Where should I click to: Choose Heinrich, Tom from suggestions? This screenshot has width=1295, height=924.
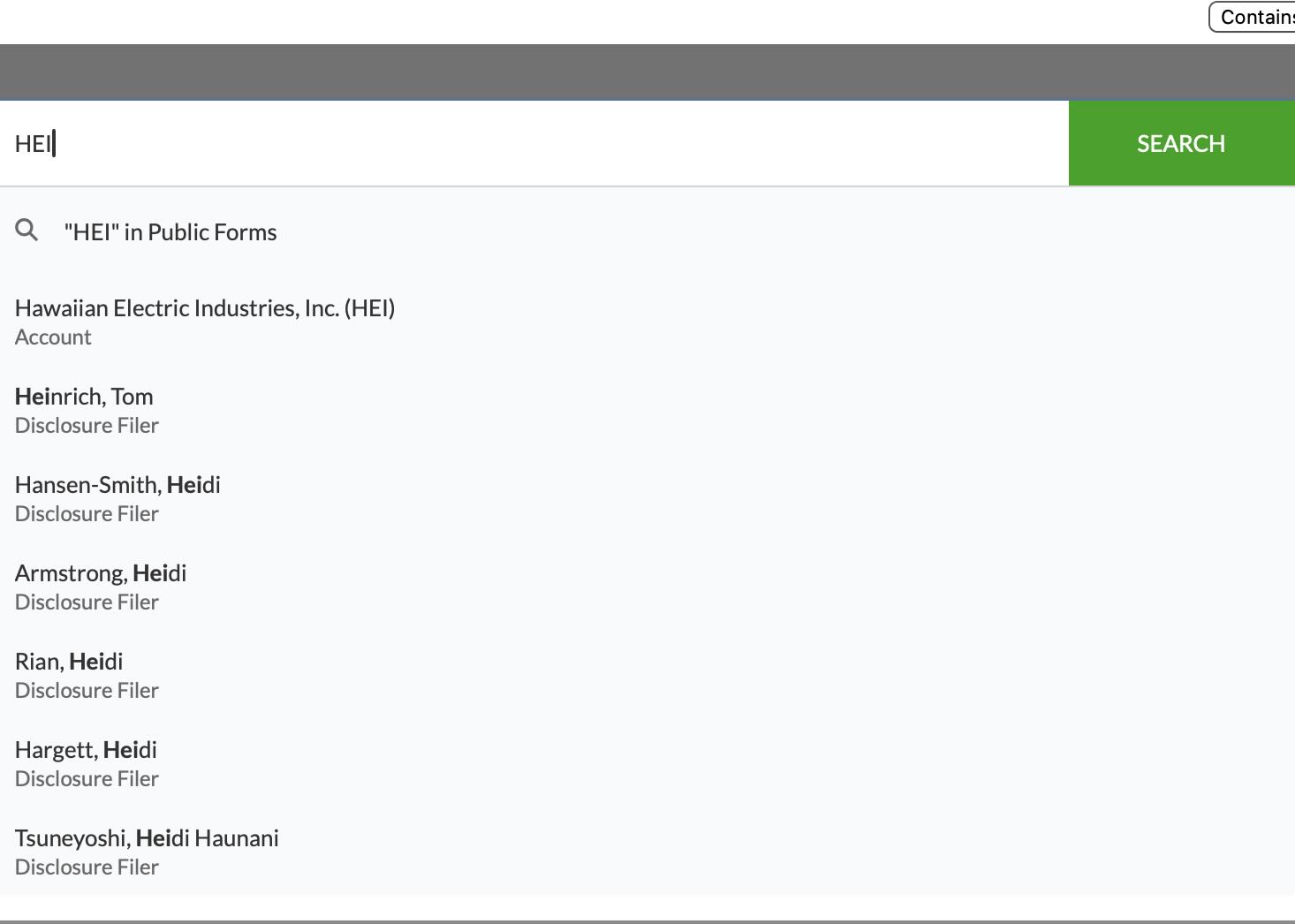click(x=84, y=397)
